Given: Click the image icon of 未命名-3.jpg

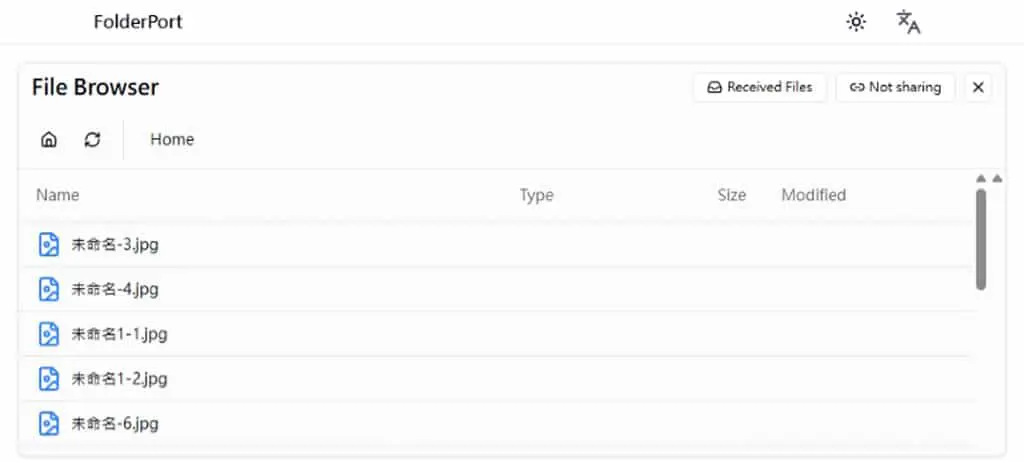Looking at the screenshot, I should click(x=49, y=244).
